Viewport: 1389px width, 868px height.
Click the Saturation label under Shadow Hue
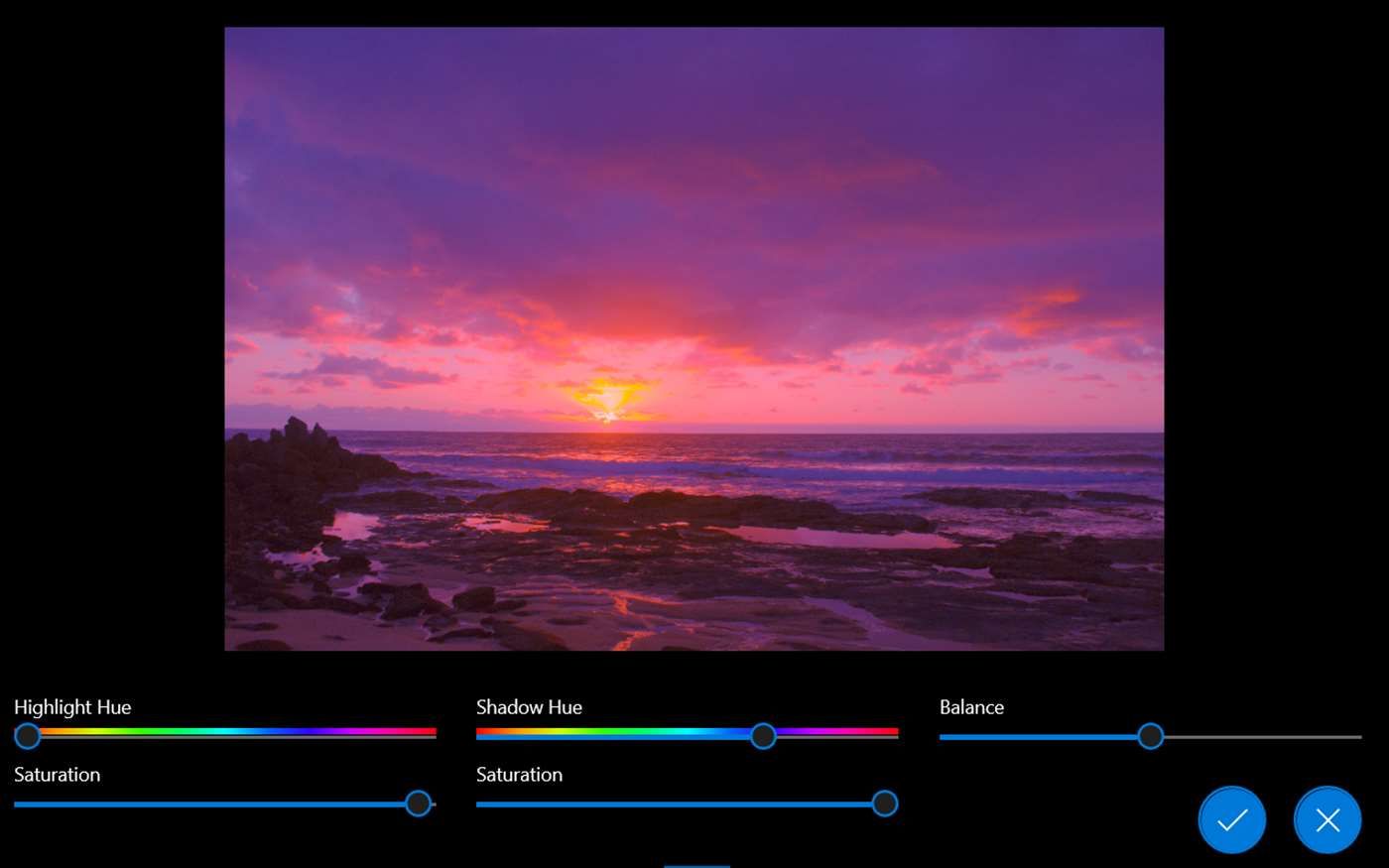(x=519, y=775)
